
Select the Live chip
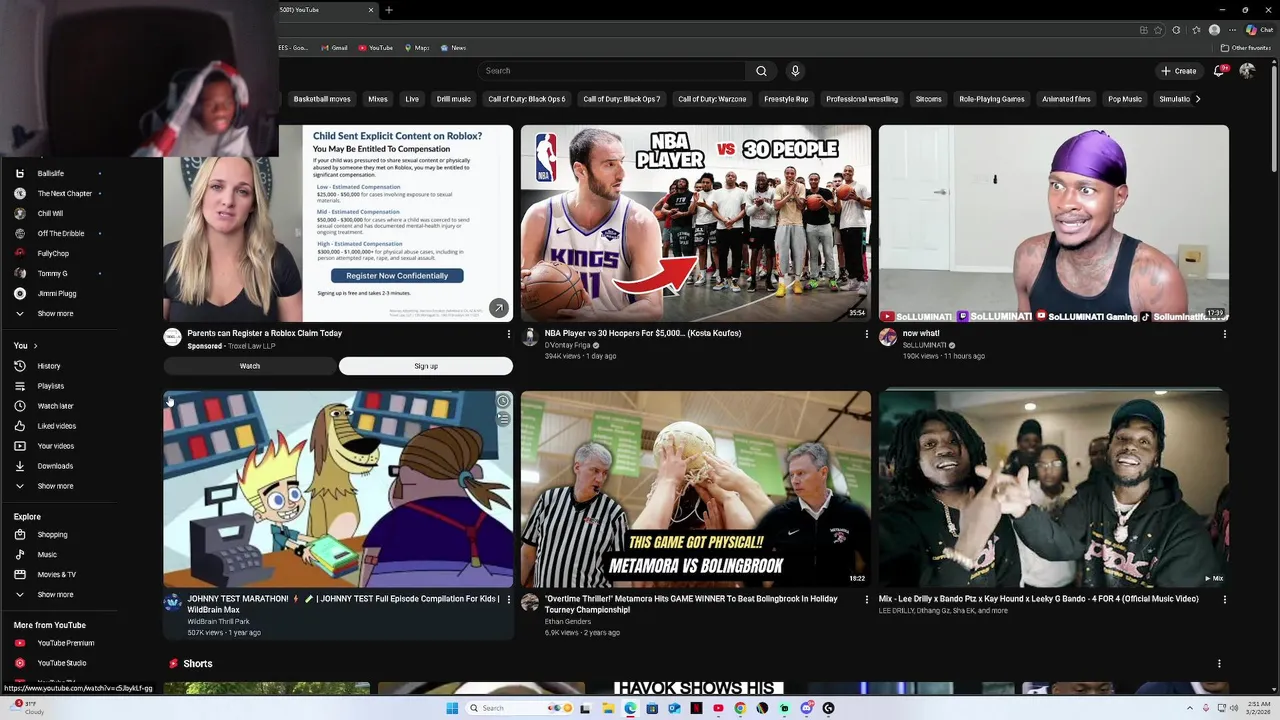tap(412, 99)
